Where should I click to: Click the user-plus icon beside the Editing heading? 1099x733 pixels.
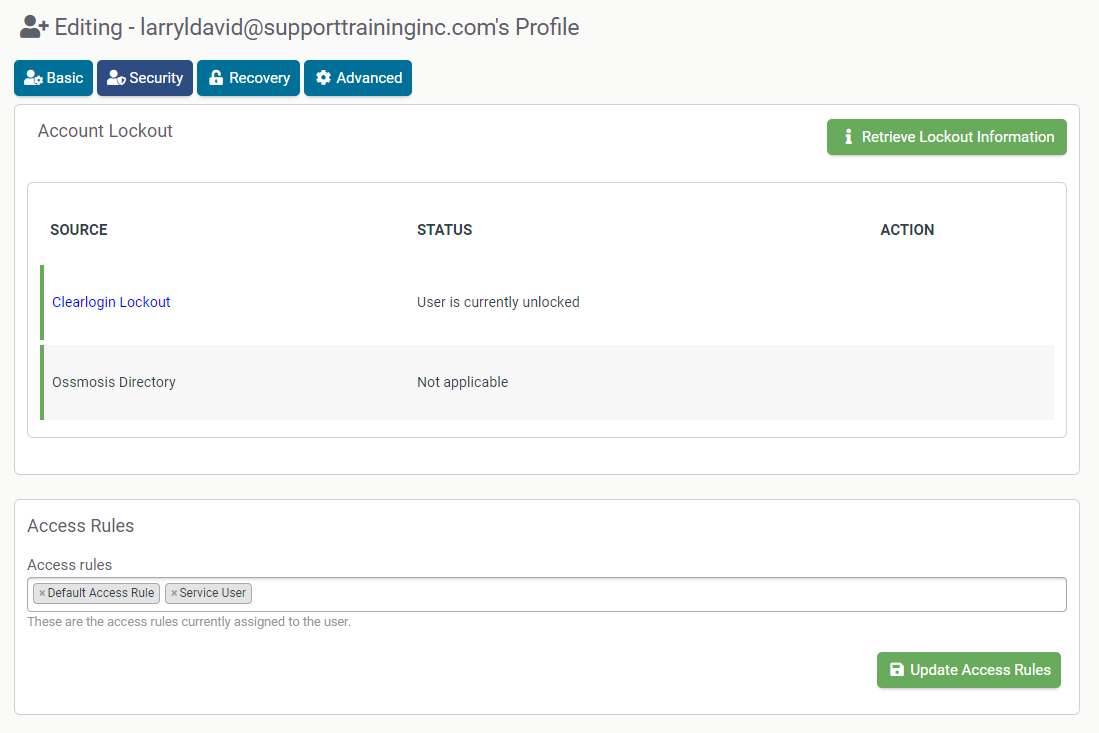coord(34,28)
